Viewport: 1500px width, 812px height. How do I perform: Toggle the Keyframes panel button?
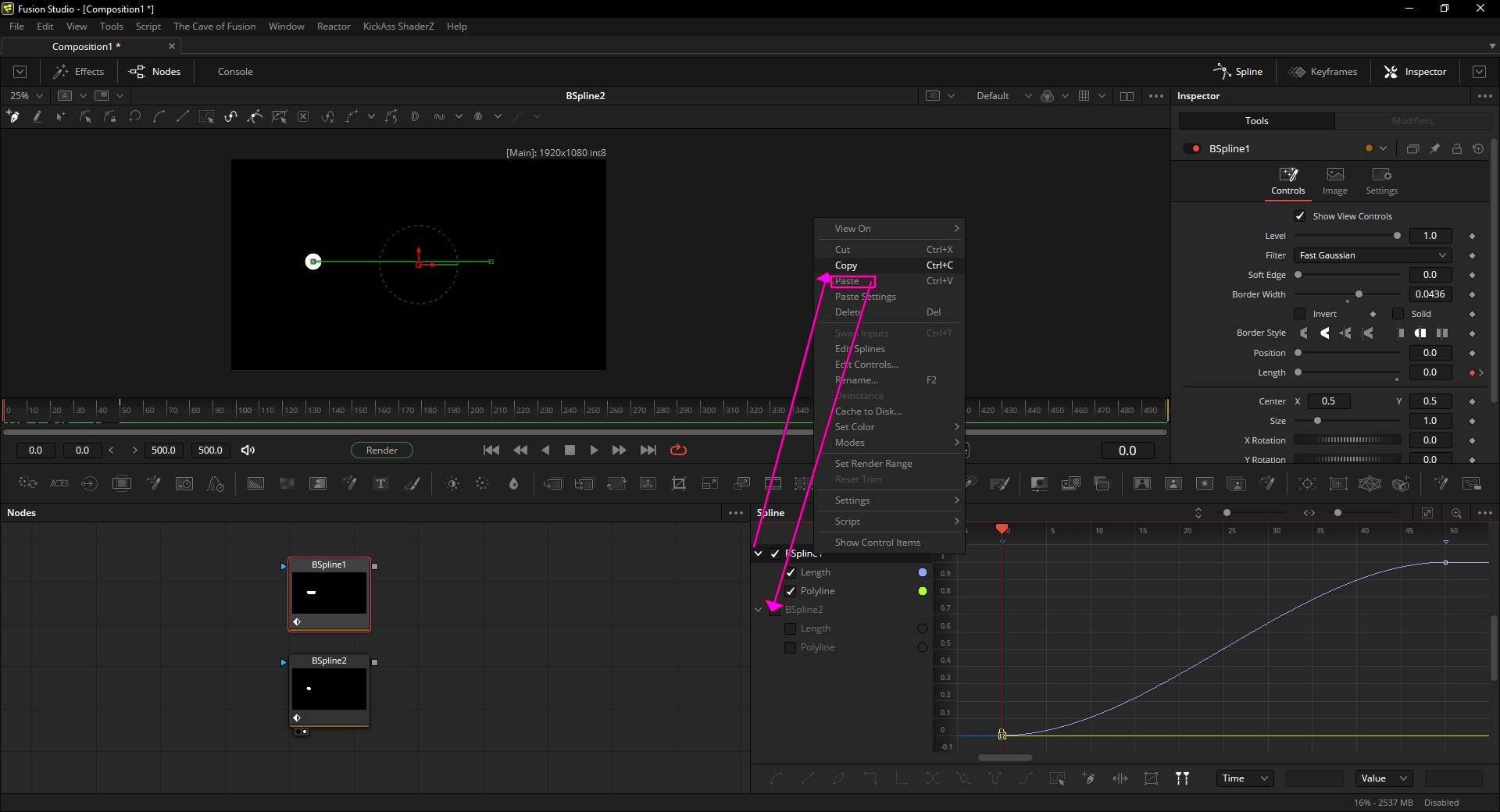(x=1323, y=72)
